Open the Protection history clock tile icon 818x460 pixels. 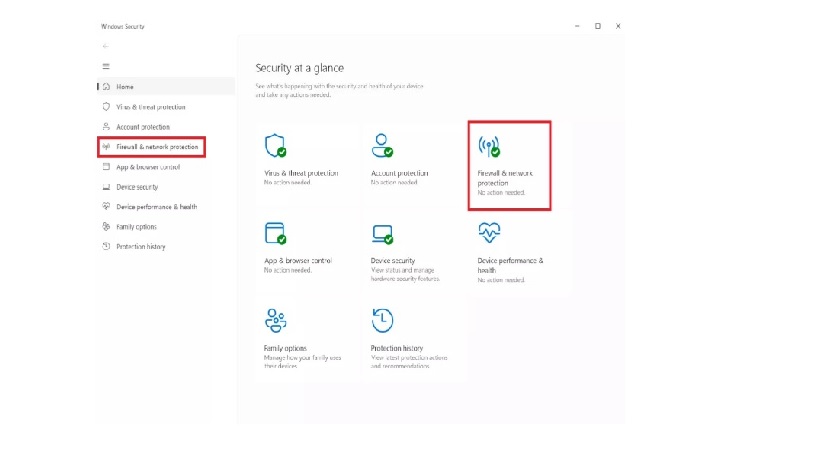pyautogui.click(x=382, y=320)
